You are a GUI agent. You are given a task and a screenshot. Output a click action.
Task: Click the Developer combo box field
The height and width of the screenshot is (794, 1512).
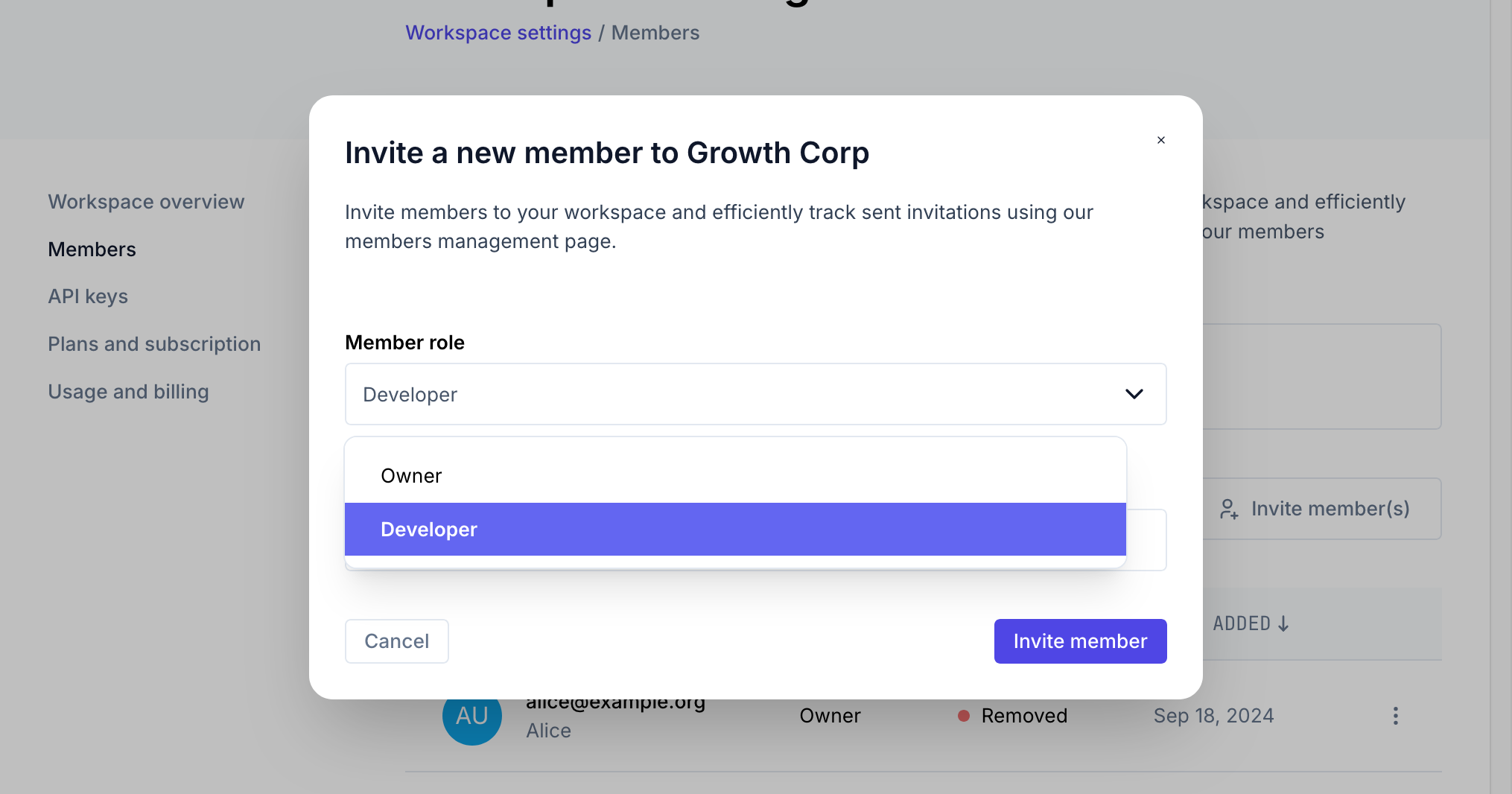(730, 394)
